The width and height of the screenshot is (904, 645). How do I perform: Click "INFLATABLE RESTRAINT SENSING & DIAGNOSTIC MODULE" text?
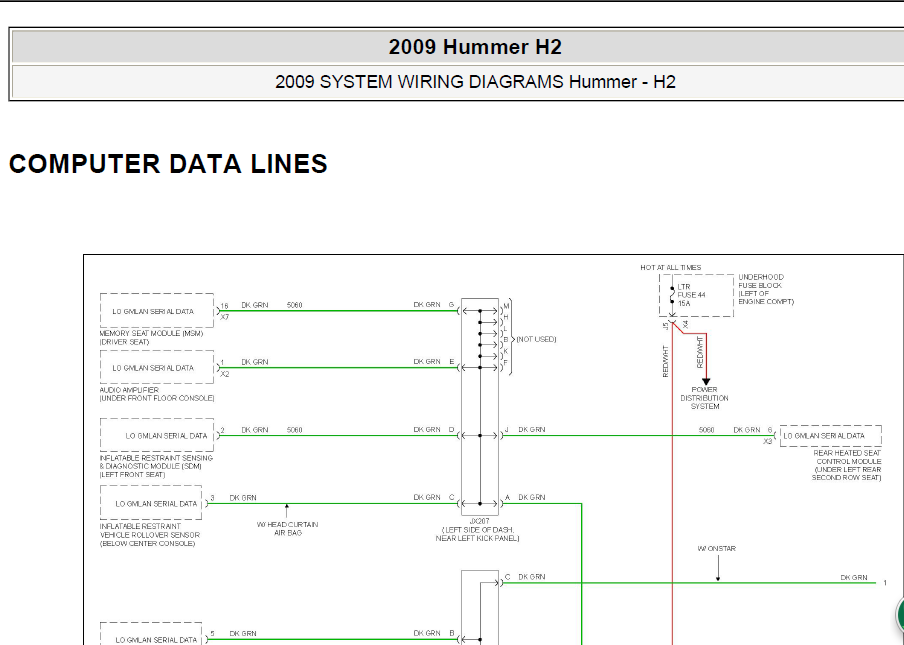pos(156,462)
